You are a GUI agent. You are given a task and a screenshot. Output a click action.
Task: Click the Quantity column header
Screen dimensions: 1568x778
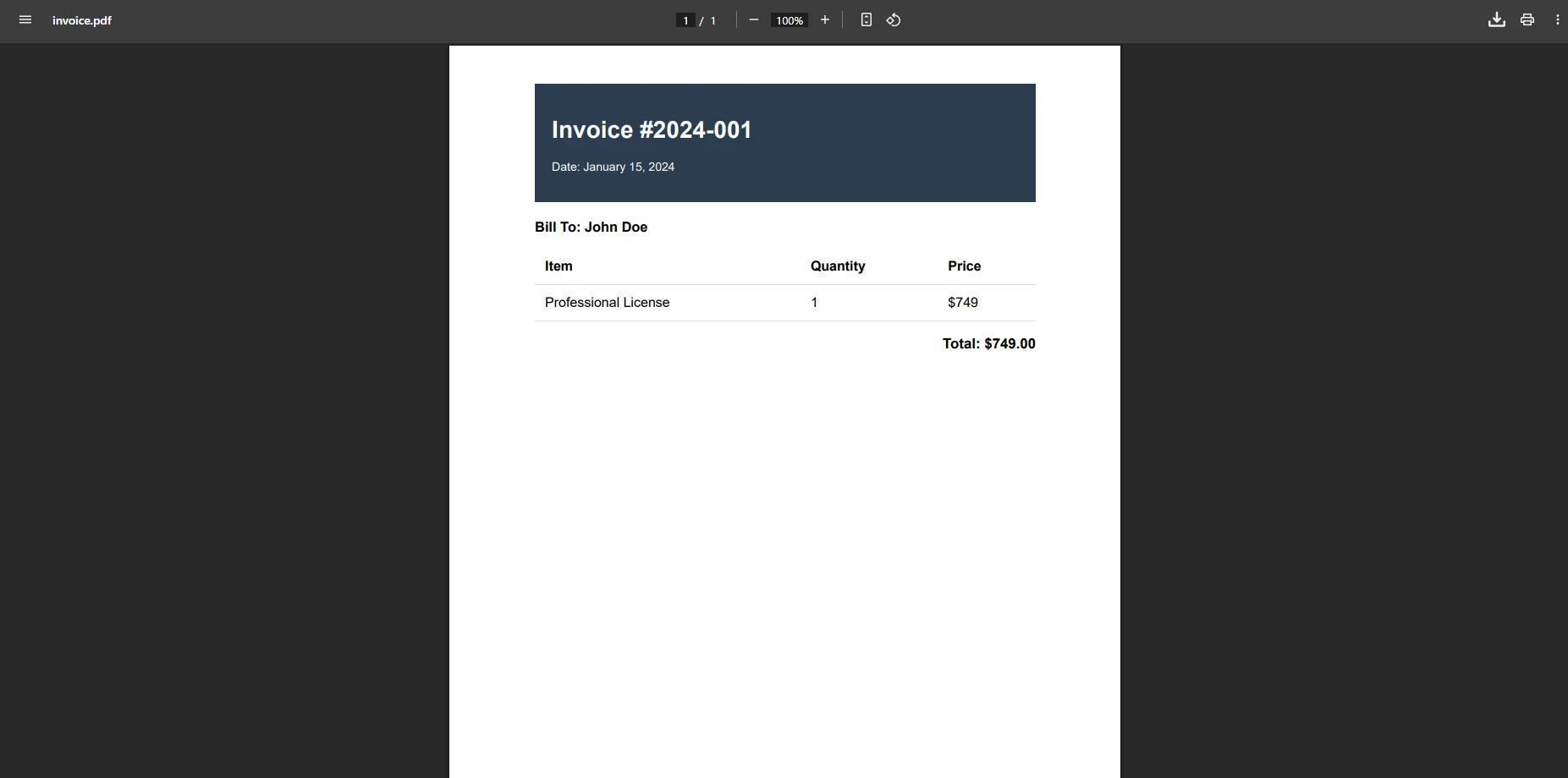coord(838,266)
